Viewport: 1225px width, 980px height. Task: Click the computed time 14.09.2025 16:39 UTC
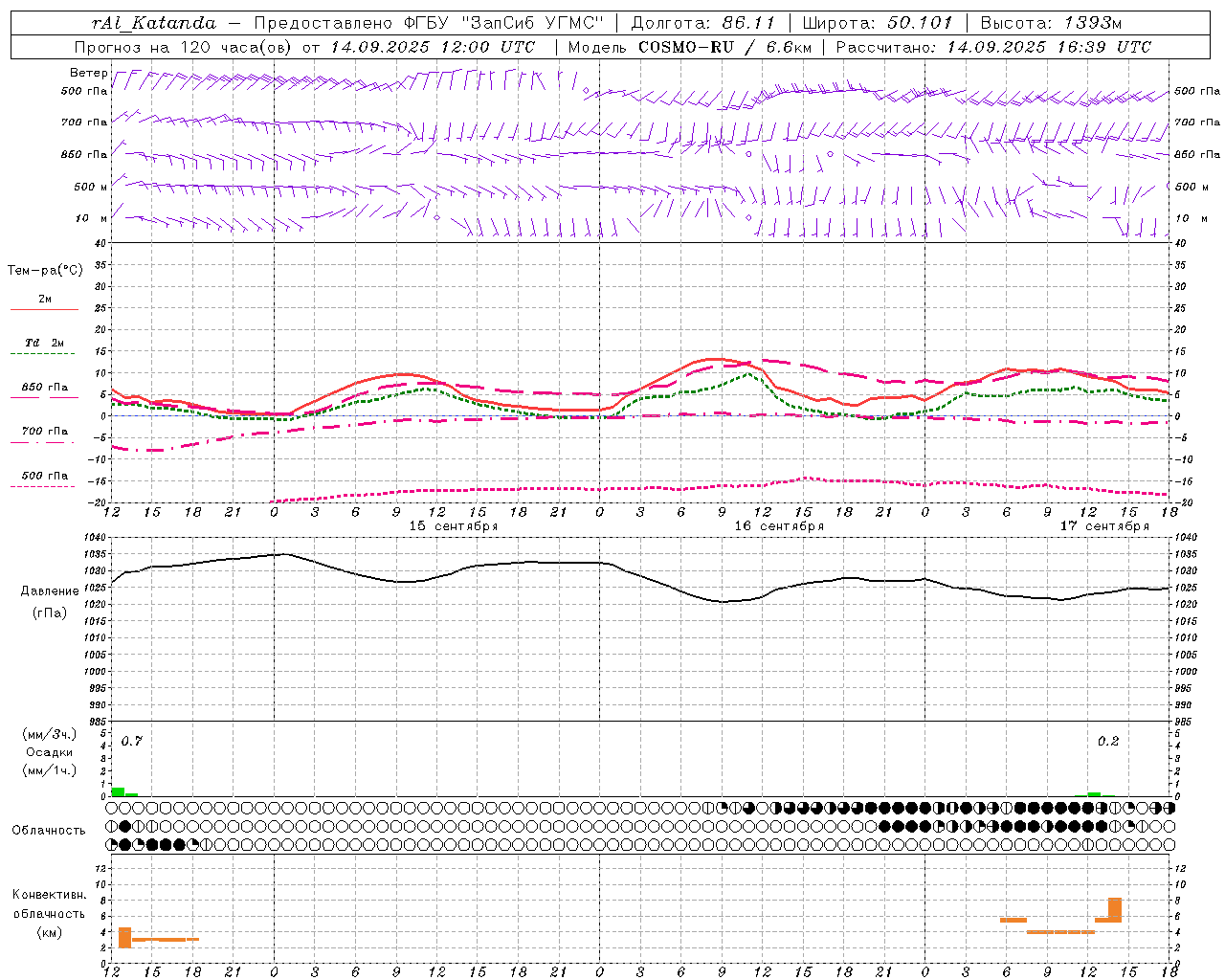coord(1049,47)
